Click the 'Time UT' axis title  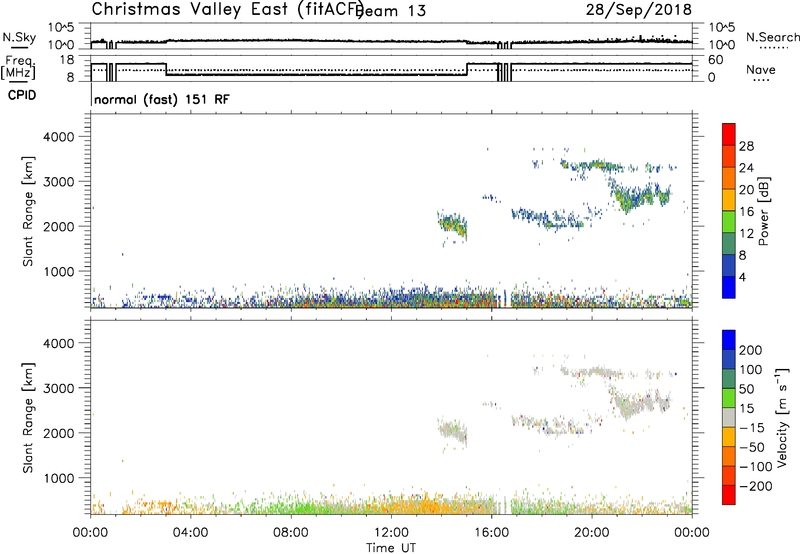coord(391,548)
